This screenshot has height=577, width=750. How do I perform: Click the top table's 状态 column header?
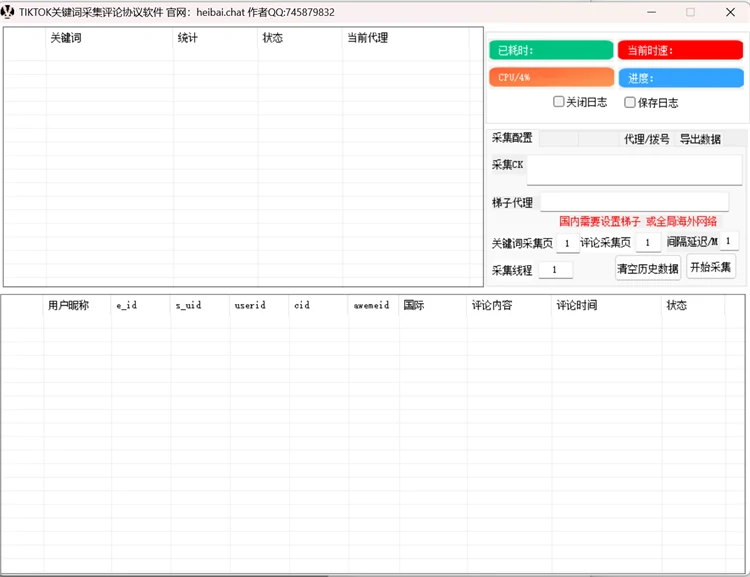click(x=300, y=38)
